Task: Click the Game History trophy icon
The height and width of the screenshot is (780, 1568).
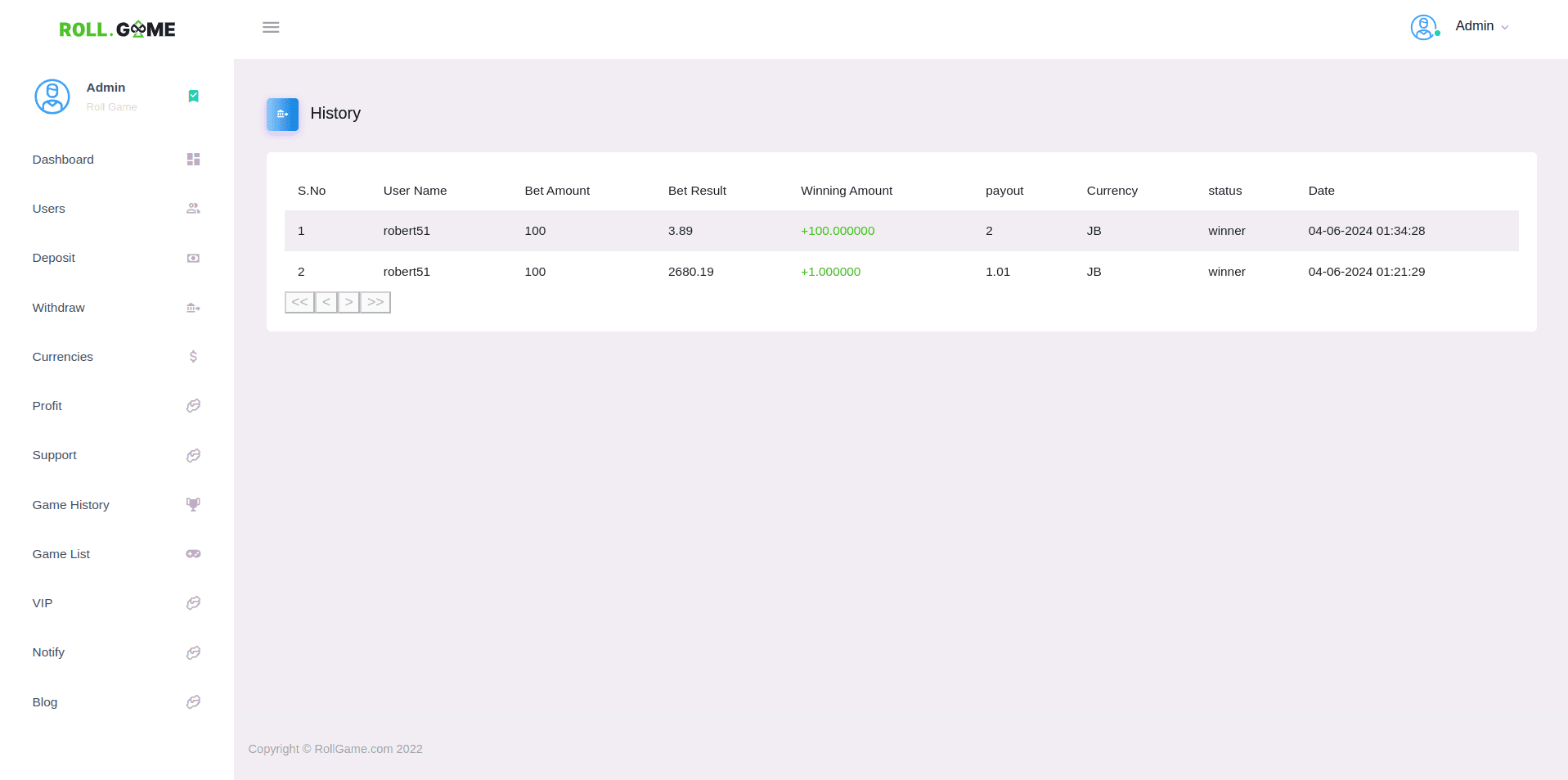Action: (193, 505)
